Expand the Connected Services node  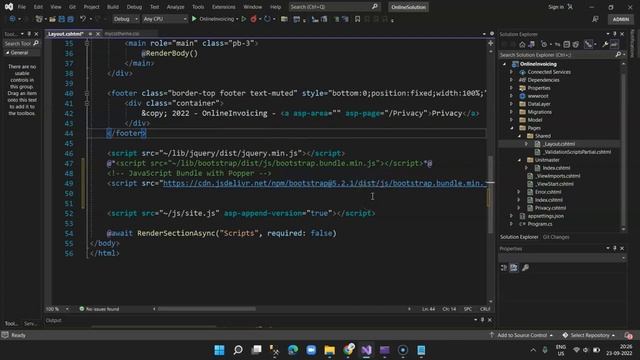click(511, 72)
